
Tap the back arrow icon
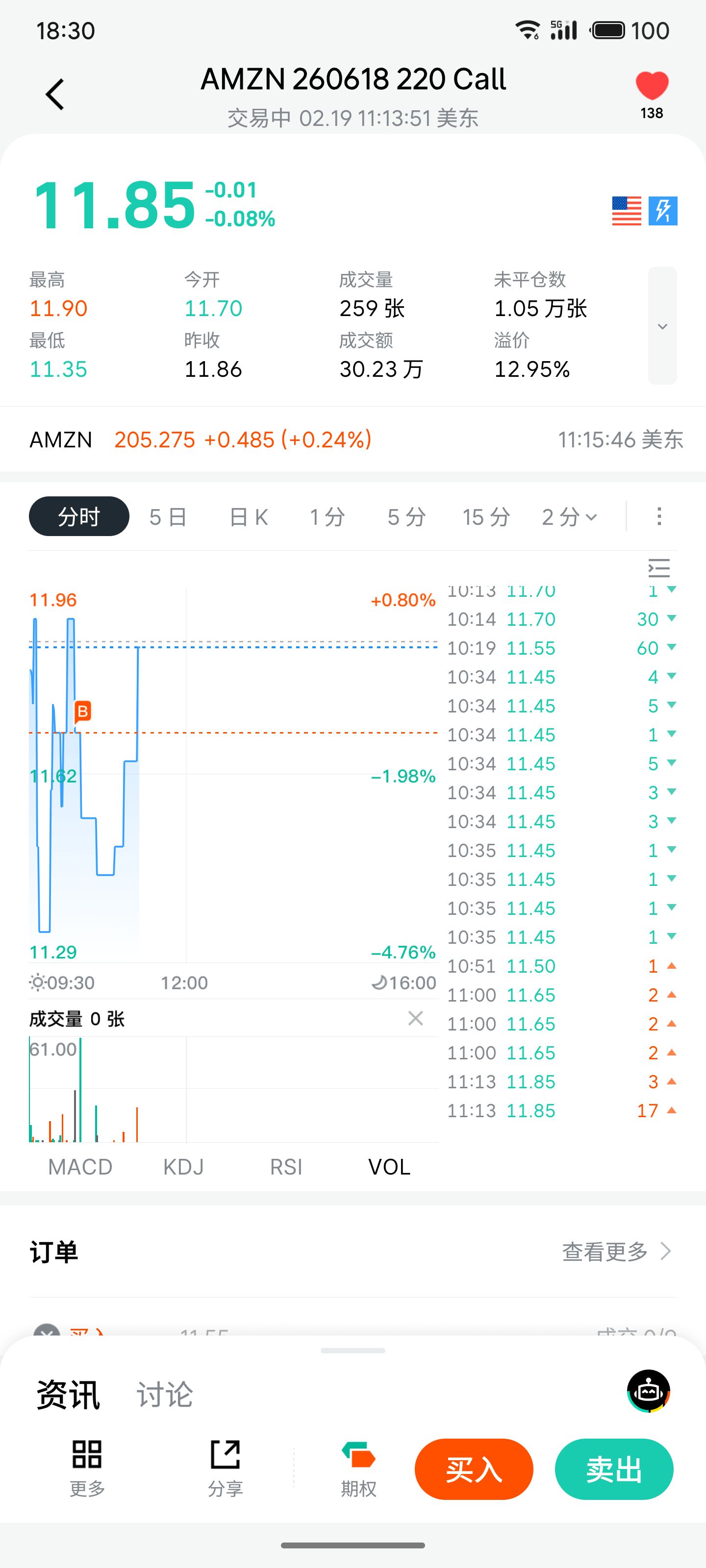click(x=55, y=95)
